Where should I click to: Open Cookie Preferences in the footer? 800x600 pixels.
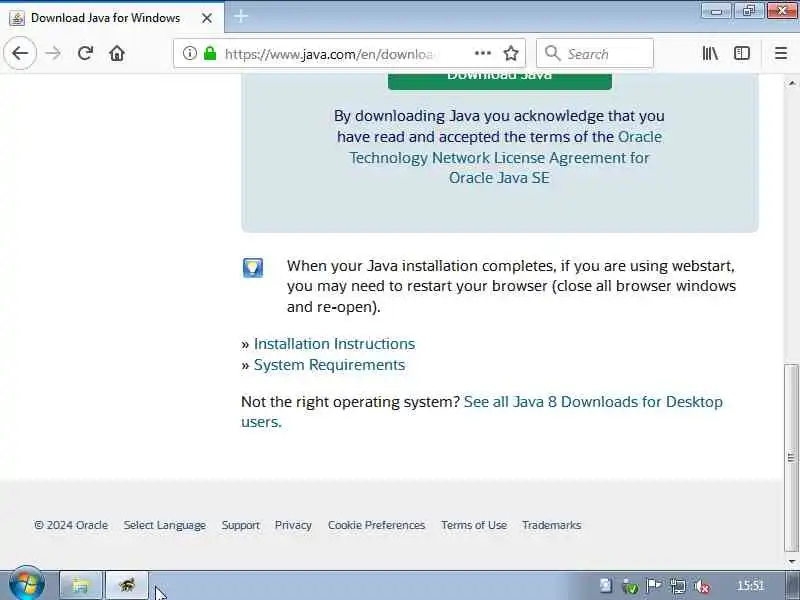point(376,525)
